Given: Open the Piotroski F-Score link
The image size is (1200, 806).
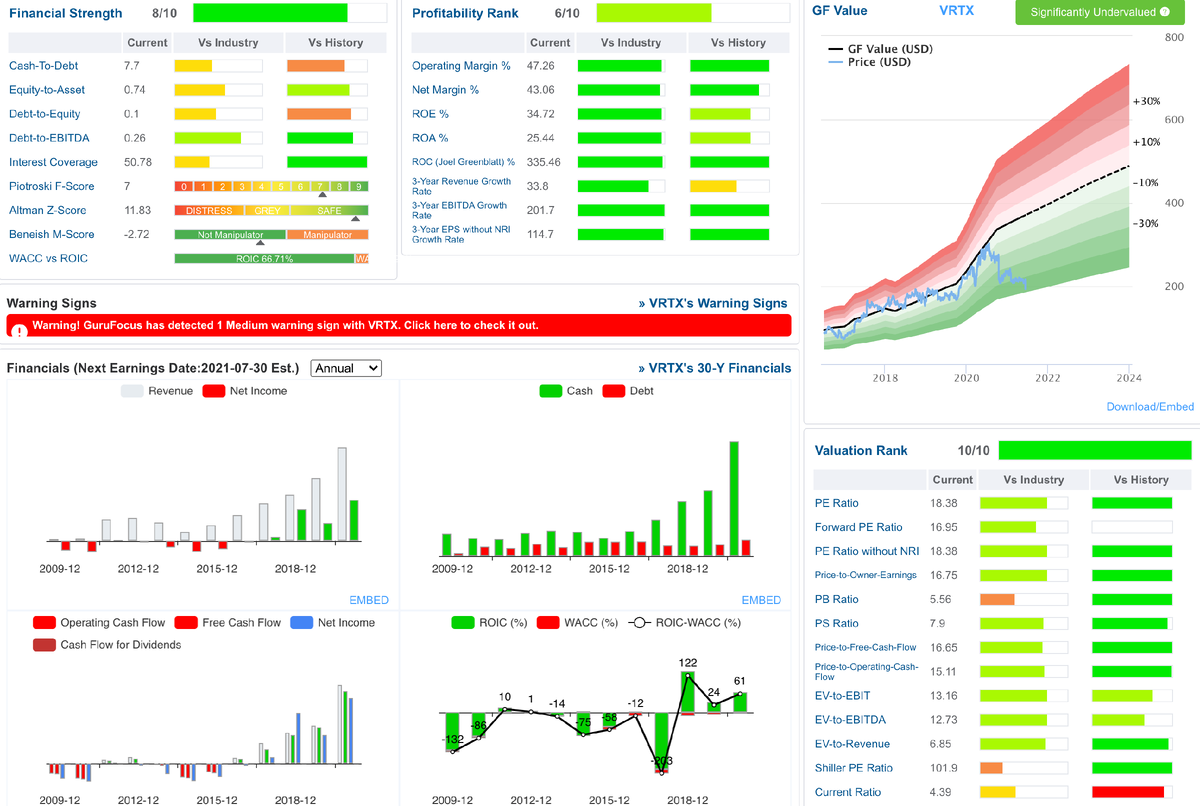Looking at the screenshot, I should click(x=51, y=186).
